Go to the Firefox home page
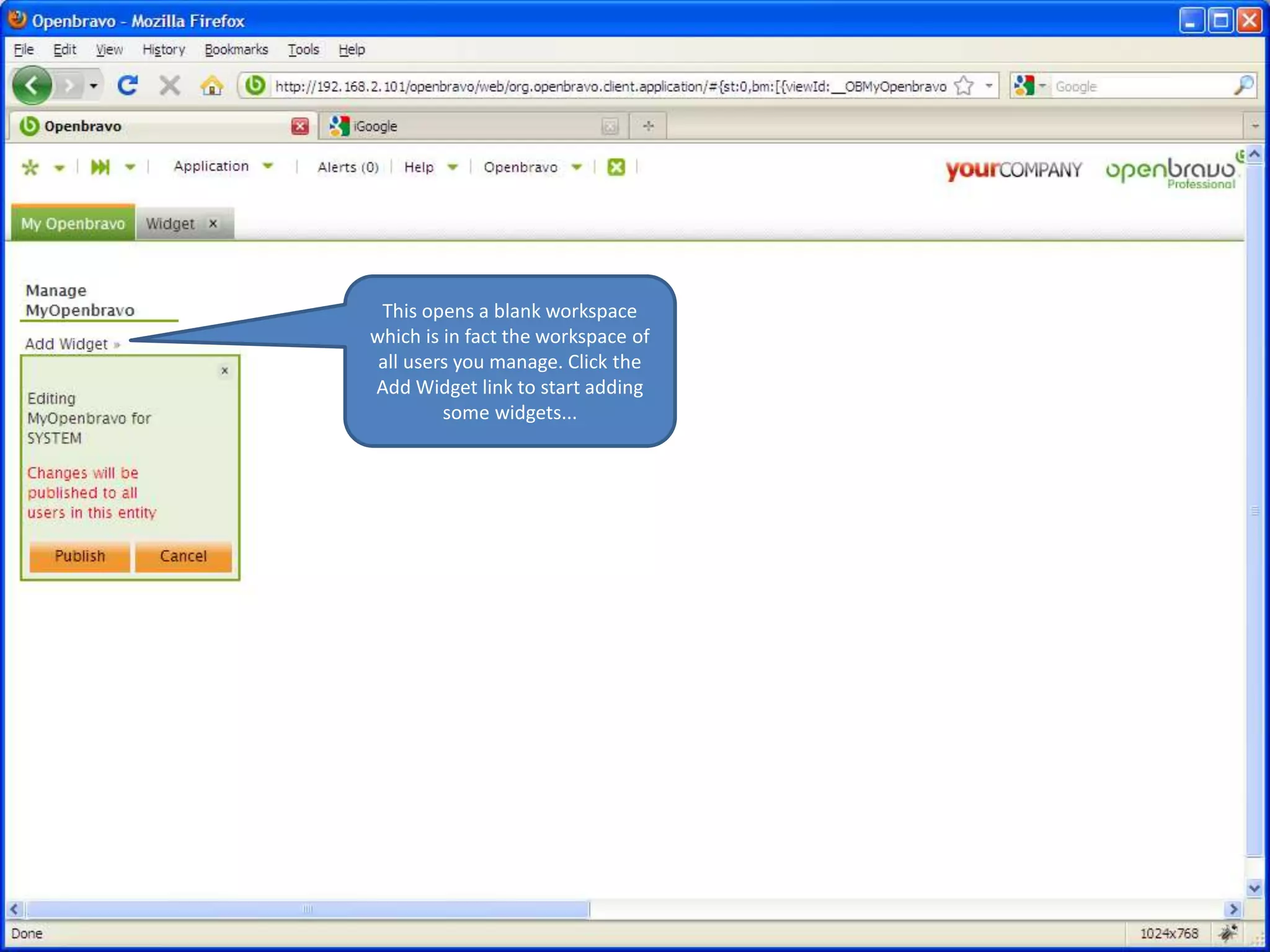This screenshot has height=952, width=1270. (212, 86)
